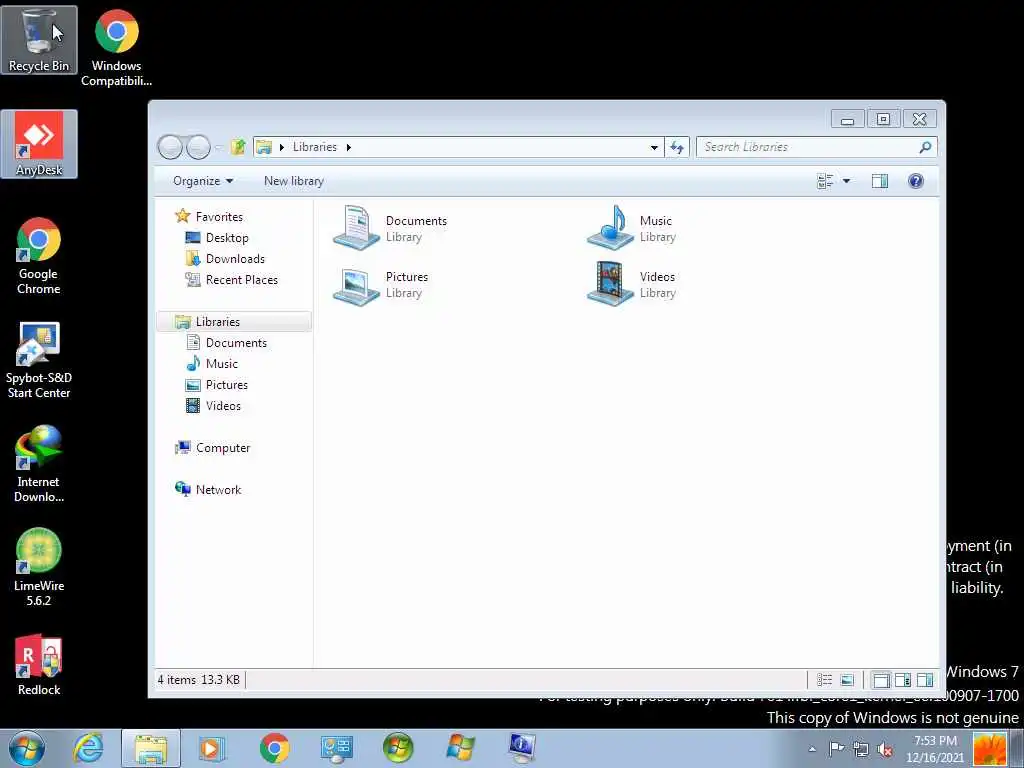Image resolution: width=1024 pixels, height=768 pixels.
Task: Select Libraries in navigation pane
Action: [234, 321]
